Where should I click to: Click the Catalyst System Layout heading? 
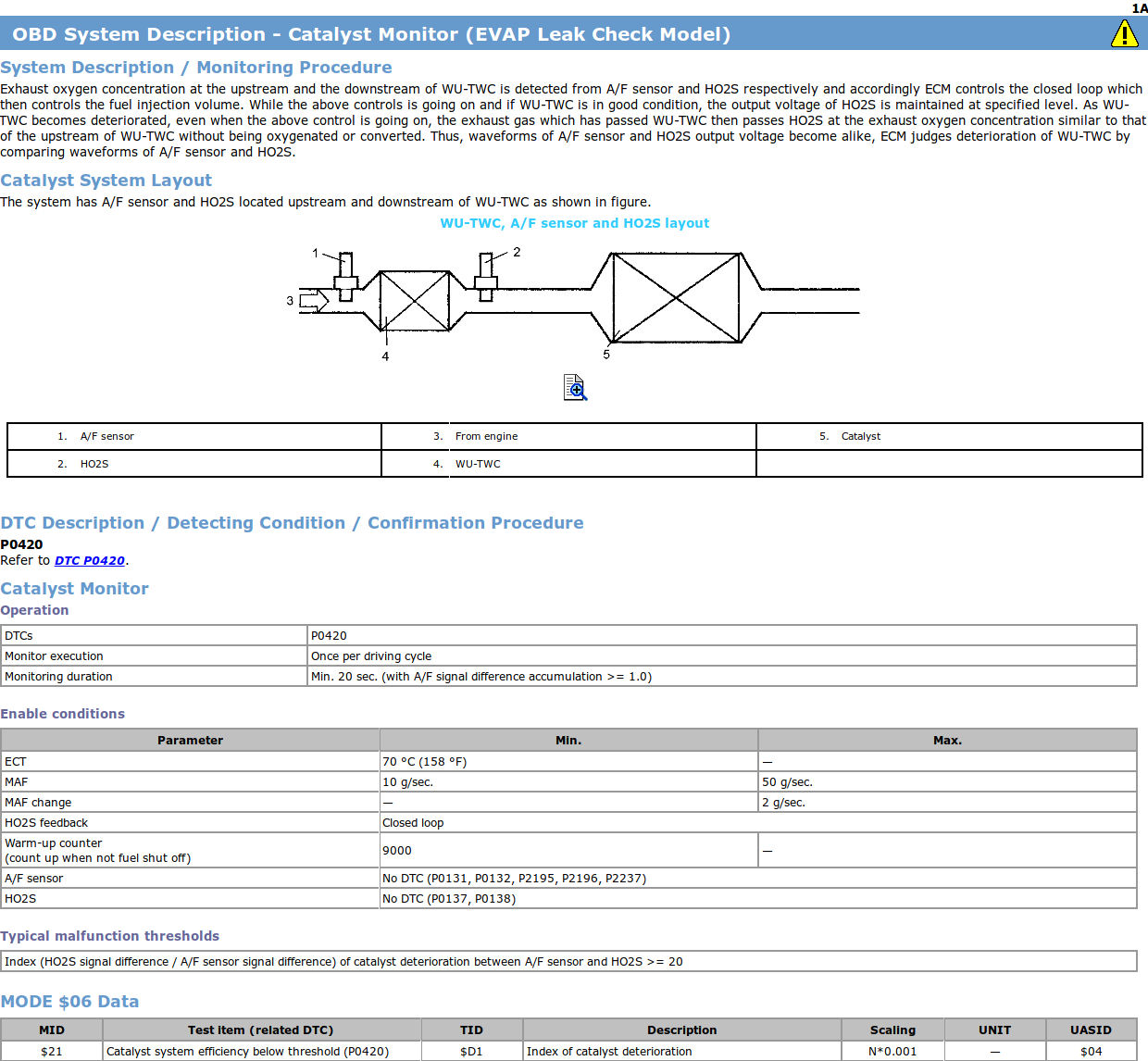(x=106, y=181)
